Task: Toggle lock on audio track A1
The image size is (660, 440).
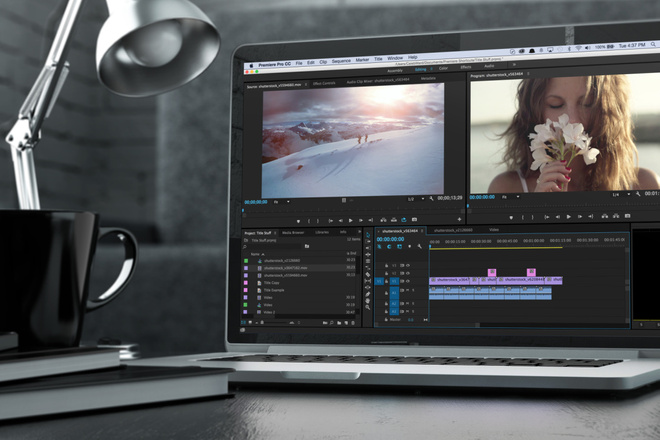Action: 386,293
